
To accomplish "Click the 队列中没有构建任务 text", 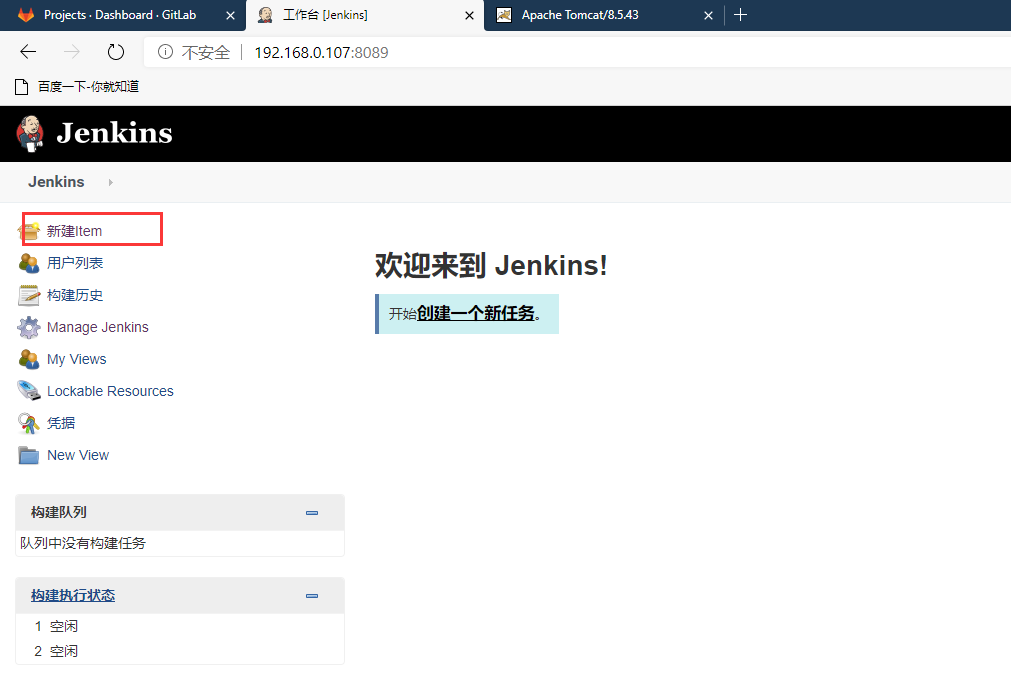I will (x=83, y=543).
